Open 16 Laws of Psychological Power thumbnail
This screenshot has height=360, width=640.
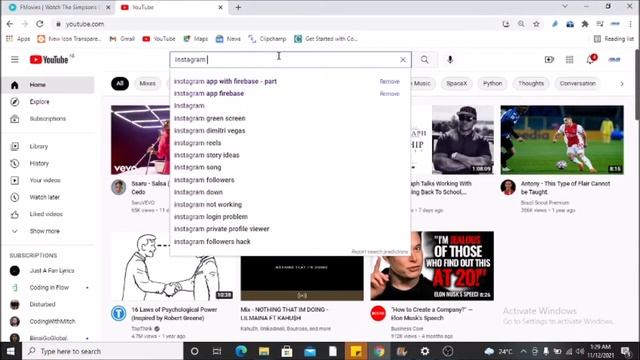tap(172, 266)
